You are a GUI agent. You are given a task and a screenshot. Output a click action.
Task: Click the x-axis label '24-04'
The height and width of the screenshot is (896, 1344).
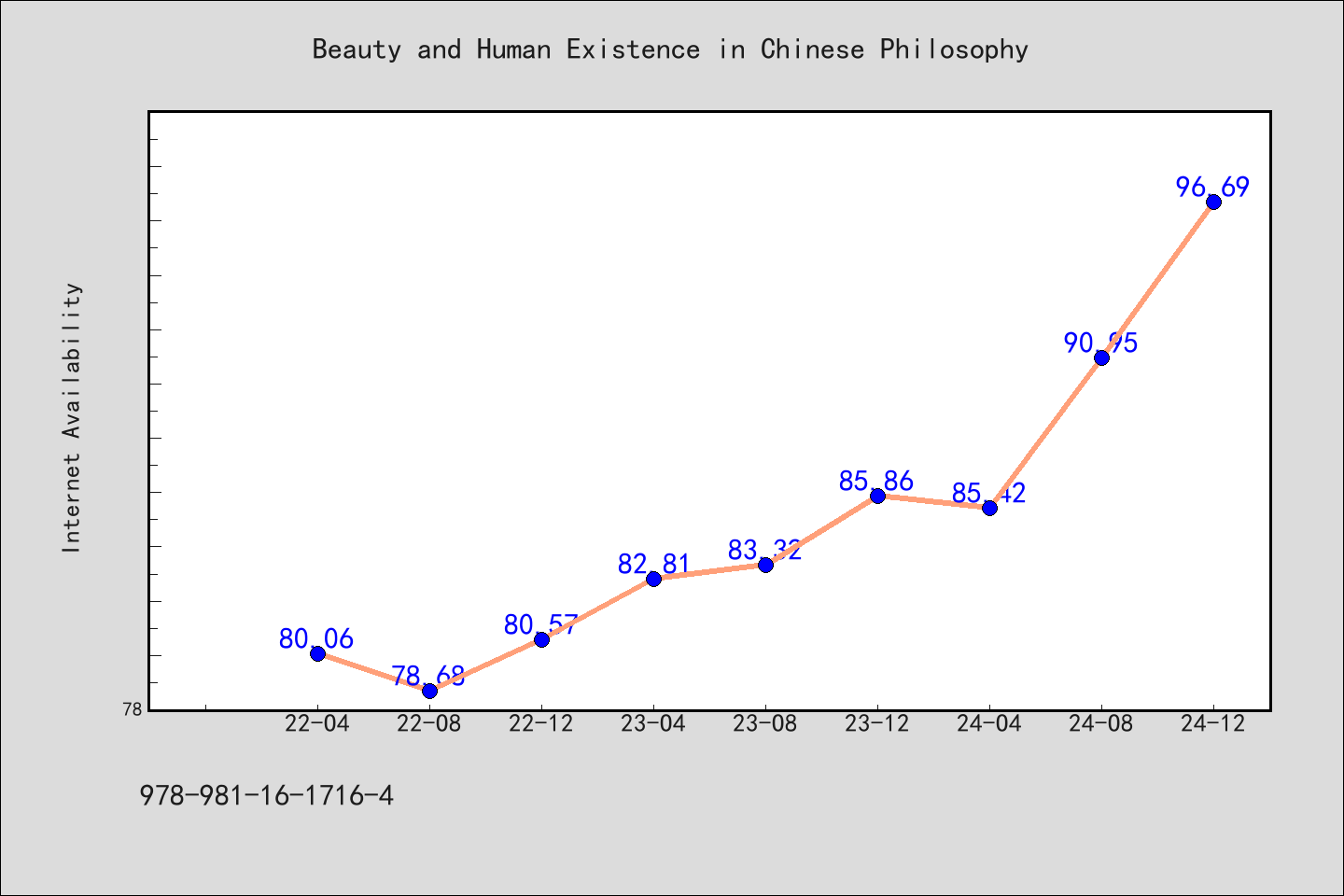pos(989,724)
